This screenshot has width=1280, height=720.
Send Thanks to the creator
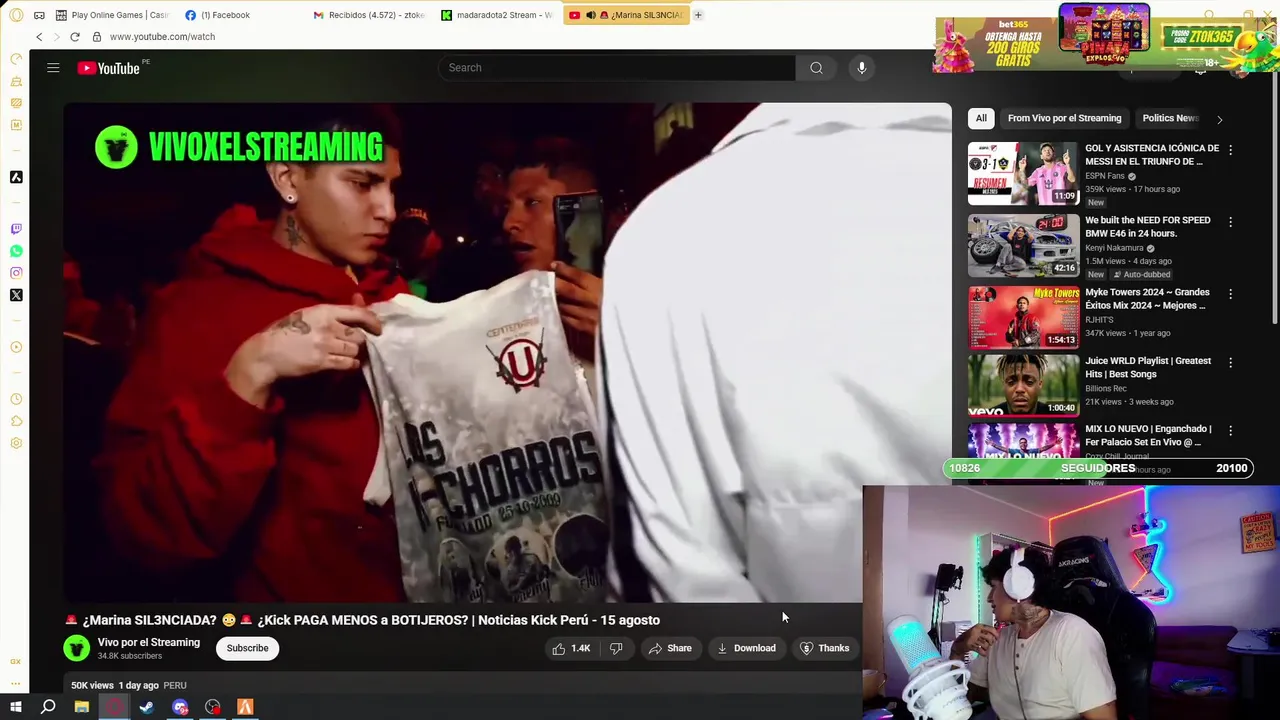click(x=825, y=648)
